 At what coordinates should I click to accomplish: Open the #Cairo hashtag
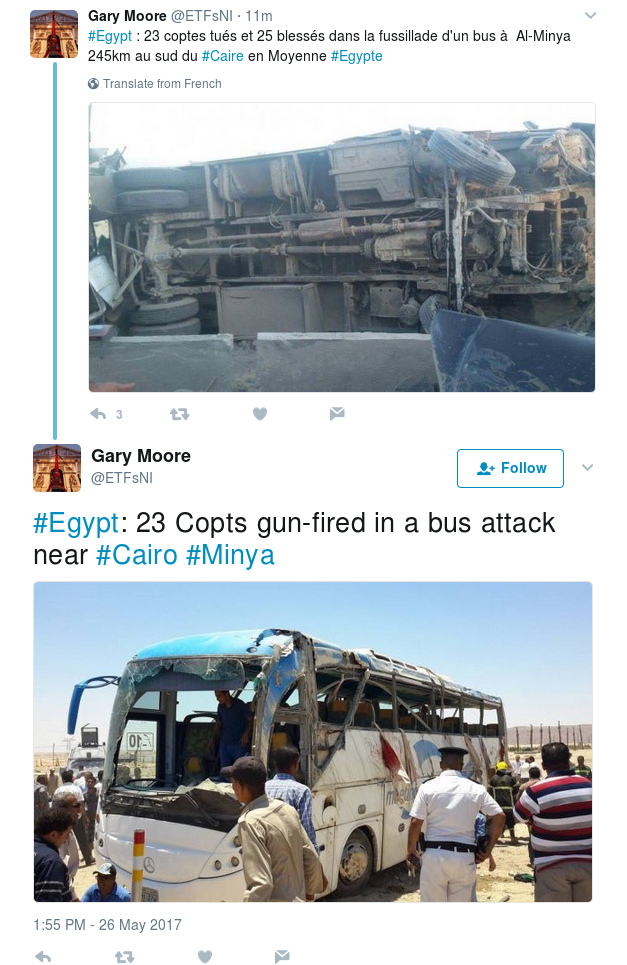click(137, 555)
